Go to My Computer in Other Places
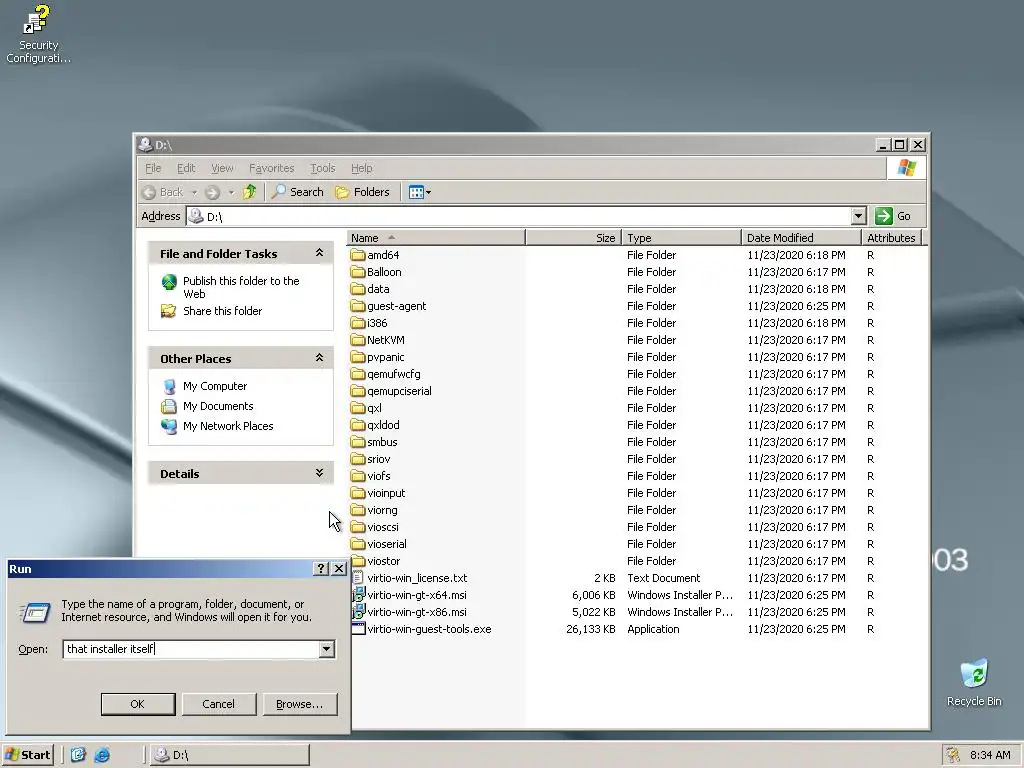 [215, 386]
